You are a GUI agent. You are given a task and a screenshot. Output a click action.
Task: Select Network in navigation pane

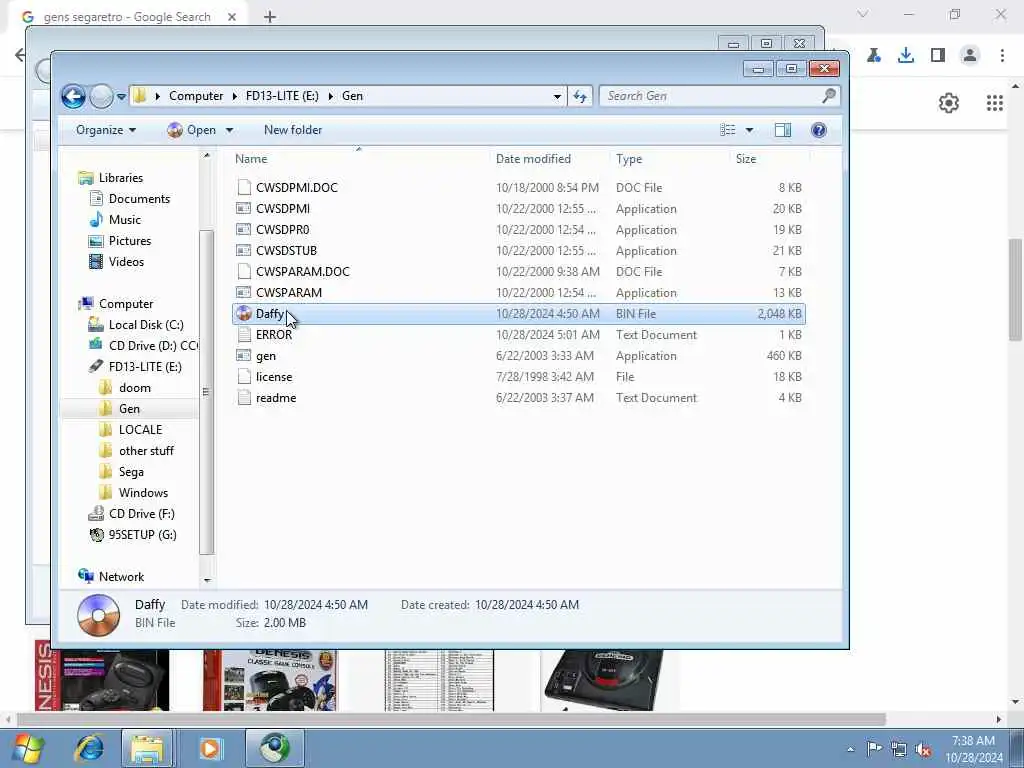121,577
